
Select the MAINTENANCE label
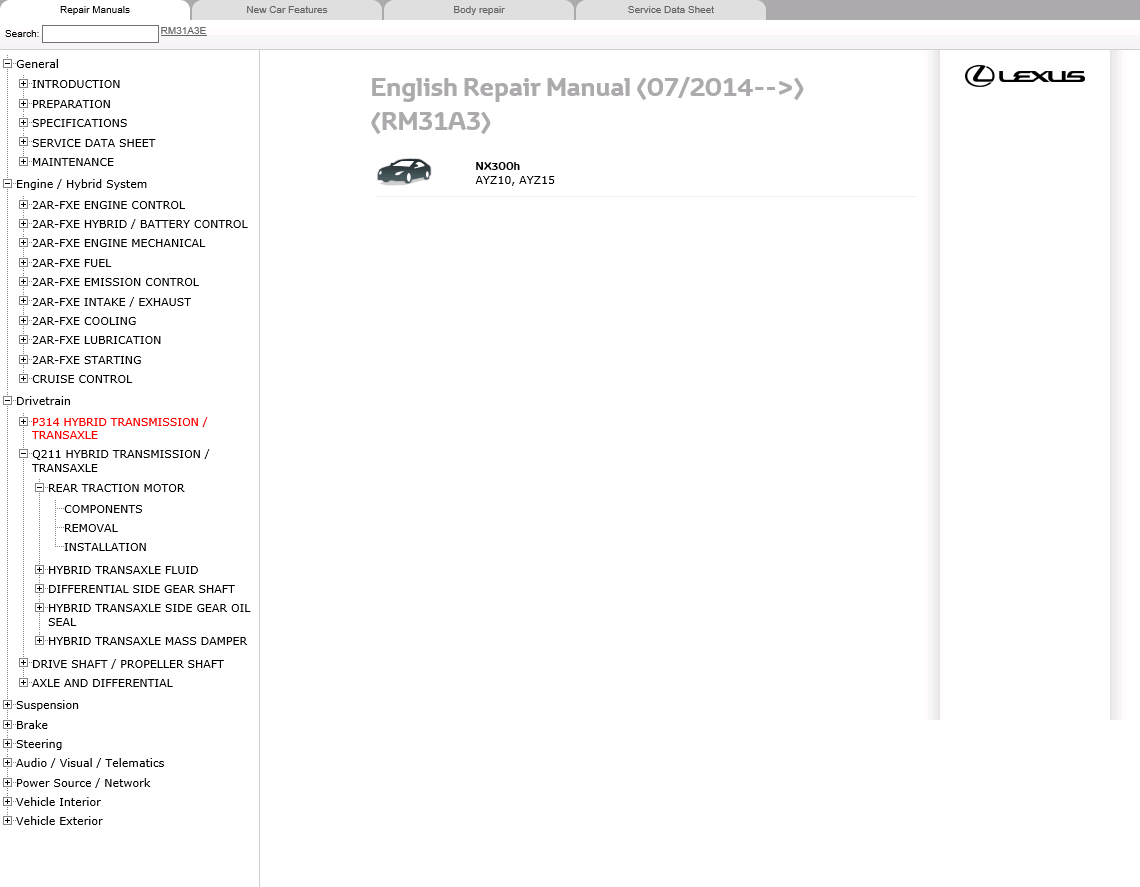[73, 162]
